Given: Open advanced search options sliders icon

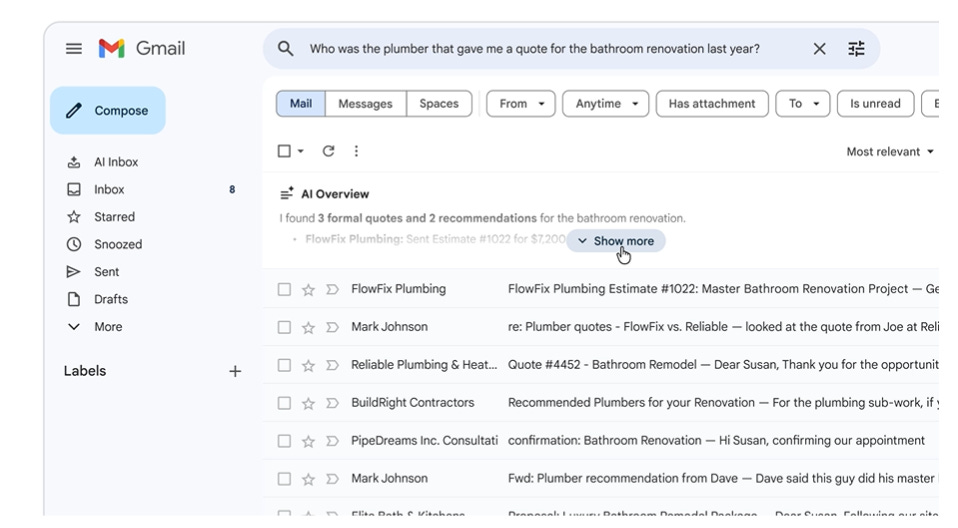Looking at the screenshot, I should [856, 49].
